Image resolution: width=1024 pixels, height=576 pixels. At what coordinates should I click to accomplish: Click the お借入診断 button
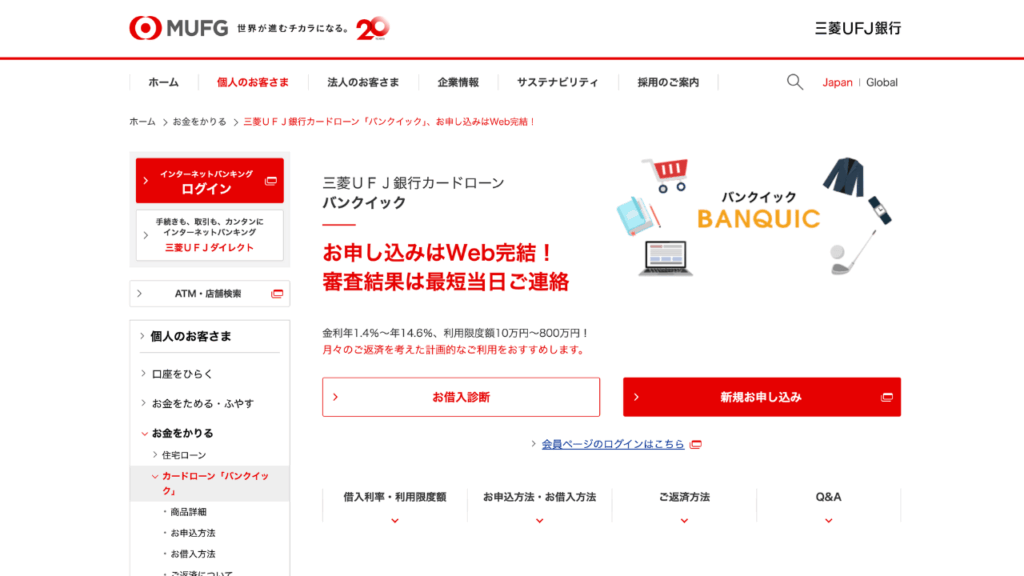click(x=461, y=397)
